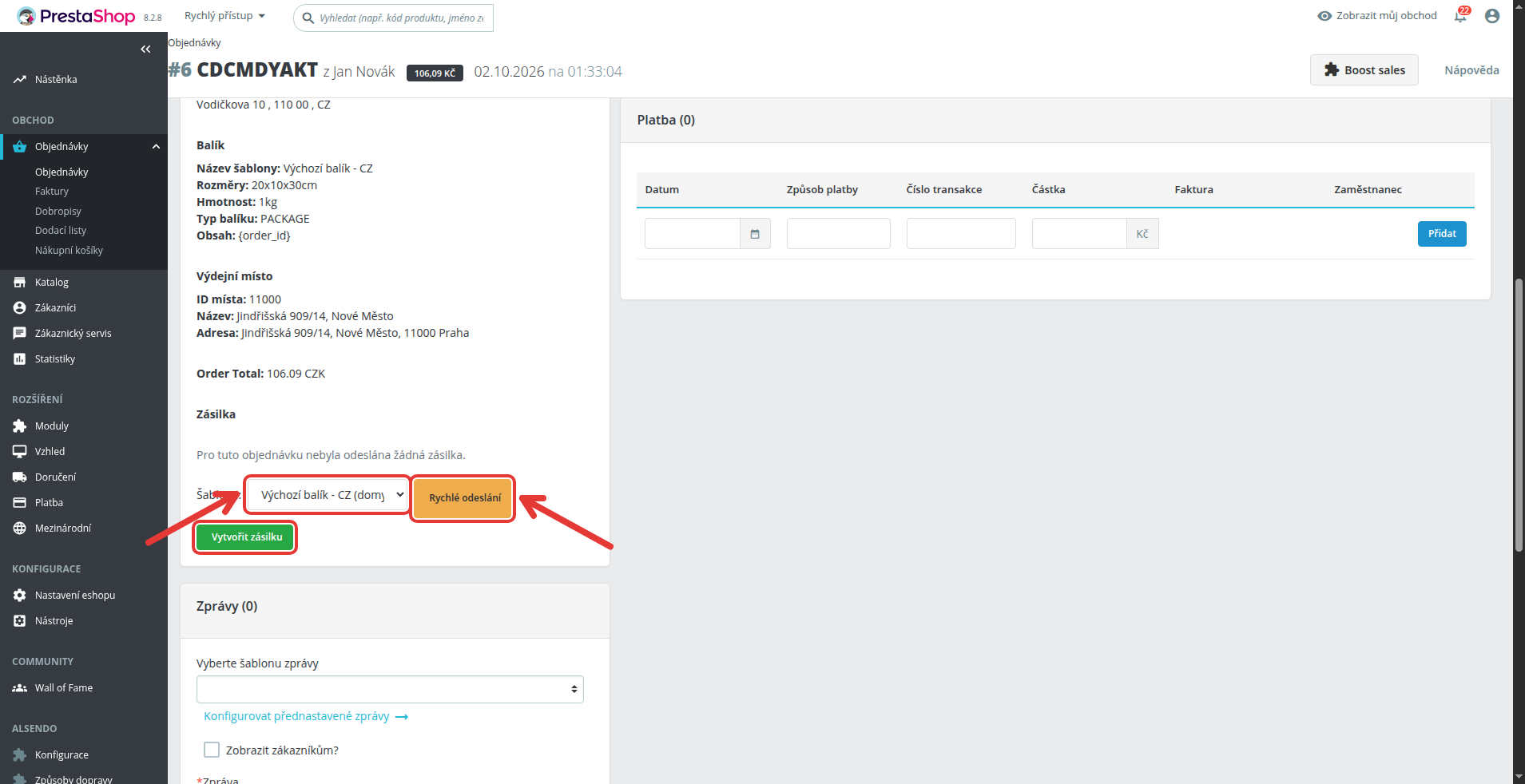1525x784 pixels.
Task: Click the Doručení truck icon
Action: (19, 477)
